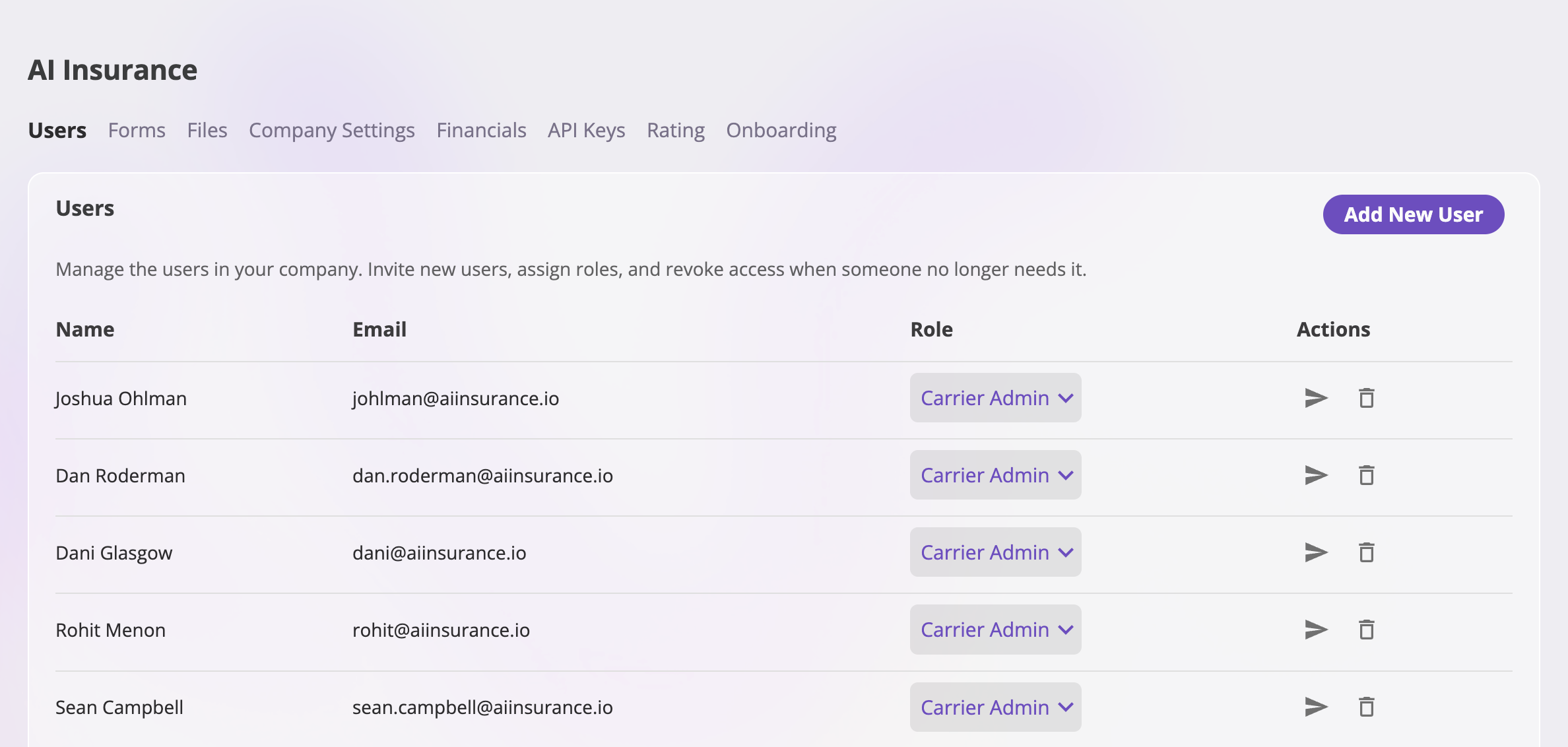The height and width of the screenshot is (747, 1568).
Task: View the Rating tab
Action: pos(676,131)
